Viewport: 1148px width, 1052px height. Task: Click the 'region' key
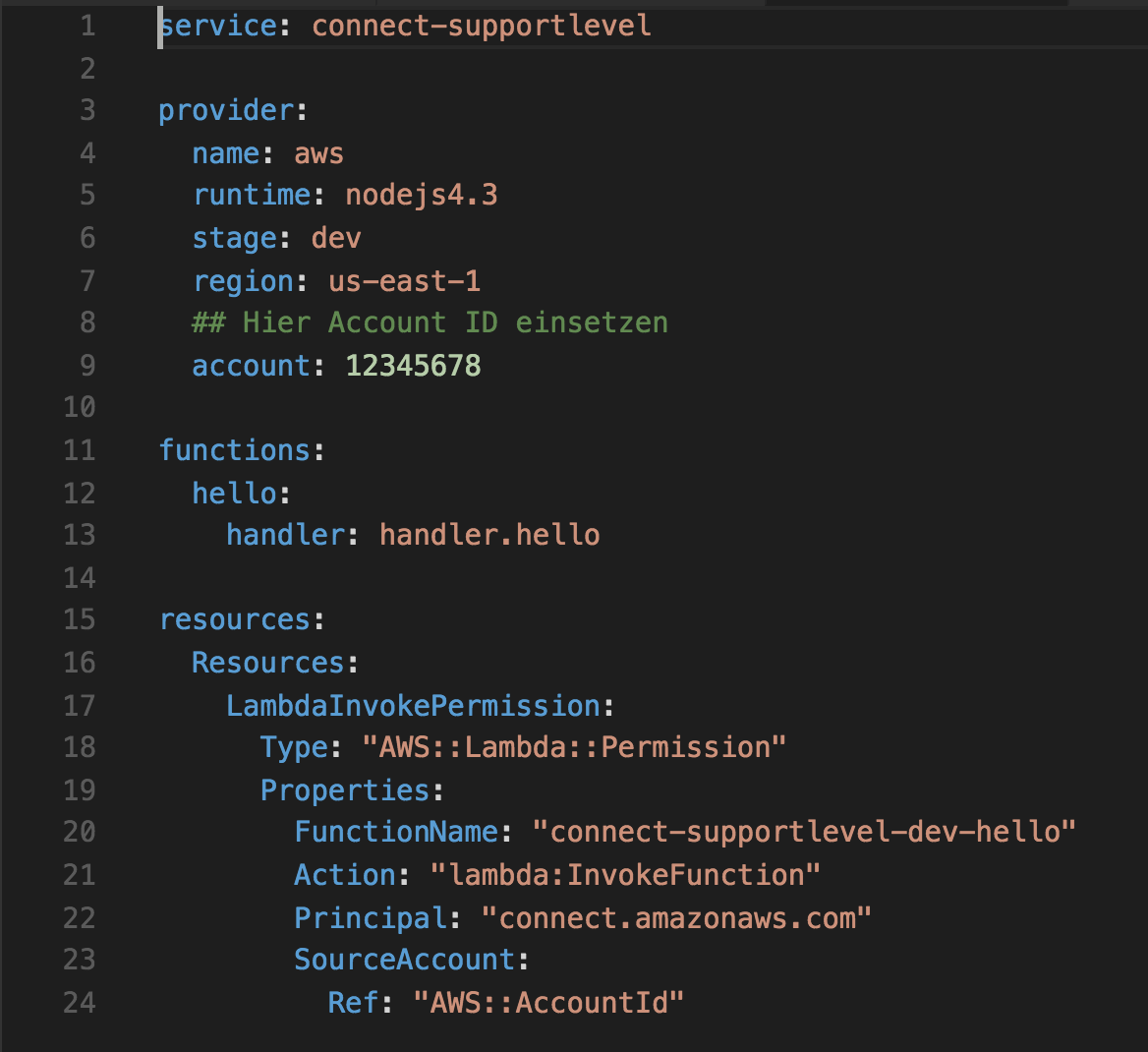click(x=244, y=281)
